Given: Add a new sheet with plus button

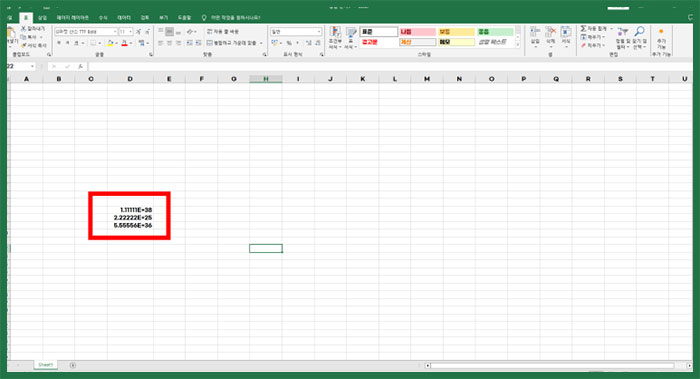Looking at the screenshot, I should [73, 365].
